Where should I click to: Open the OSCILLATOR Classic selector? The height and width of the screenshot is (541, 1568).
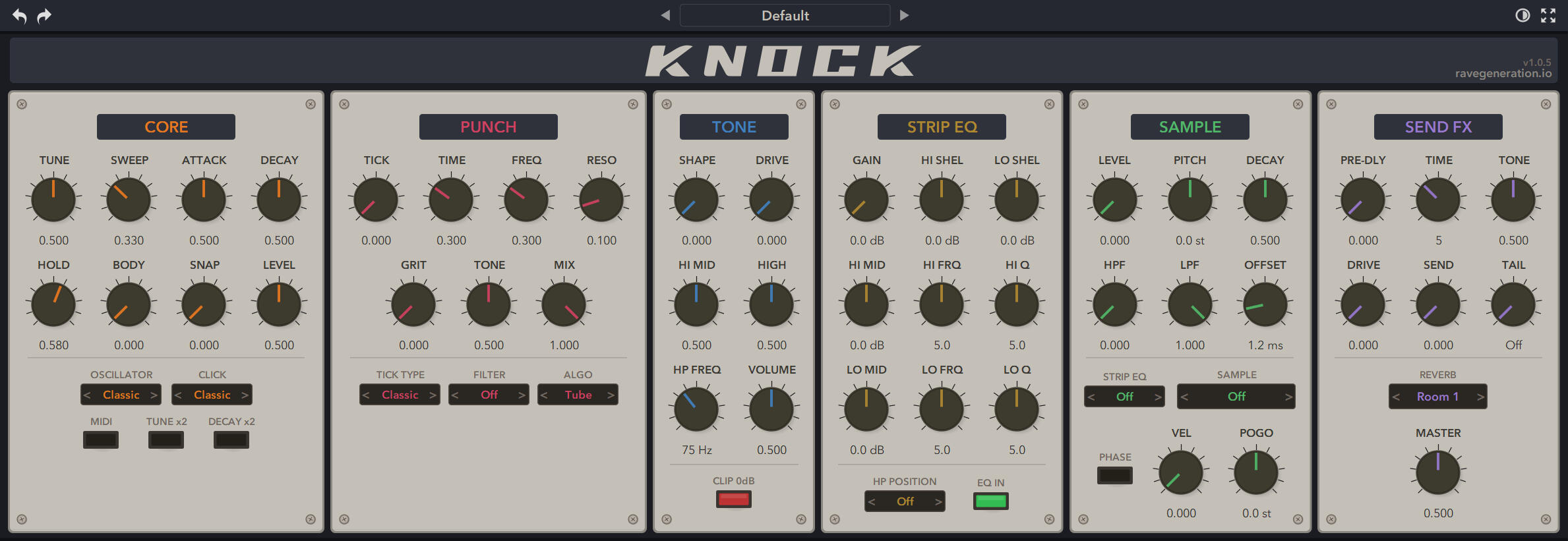(121, 395)
